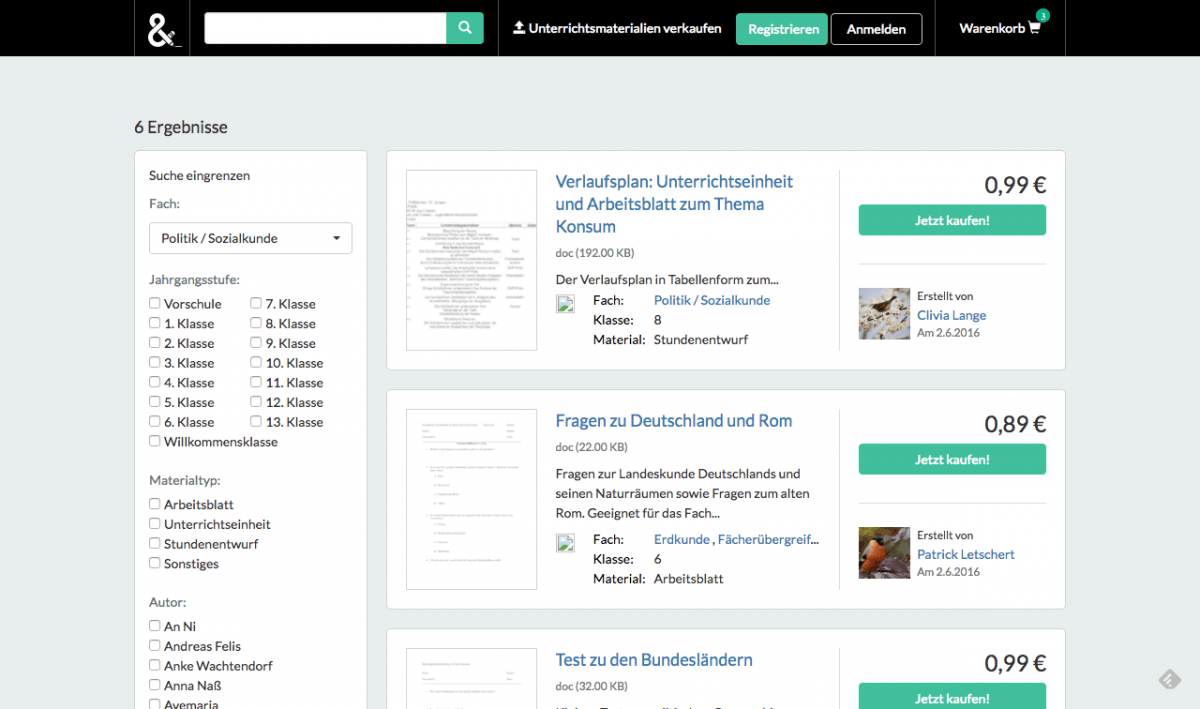Enable the 13. Klasse filter

256,422
